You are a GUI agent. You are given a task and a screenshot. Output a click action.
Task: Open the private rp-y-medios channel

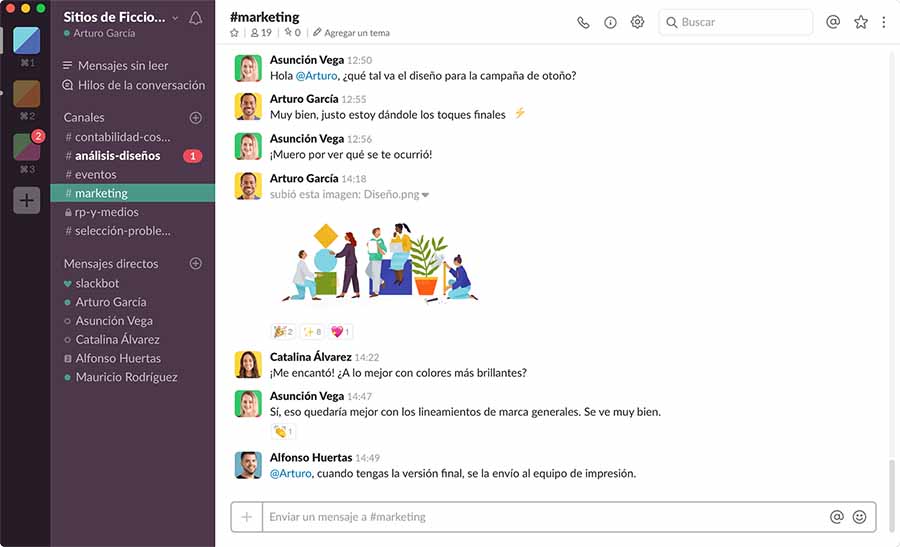(133, 212)
